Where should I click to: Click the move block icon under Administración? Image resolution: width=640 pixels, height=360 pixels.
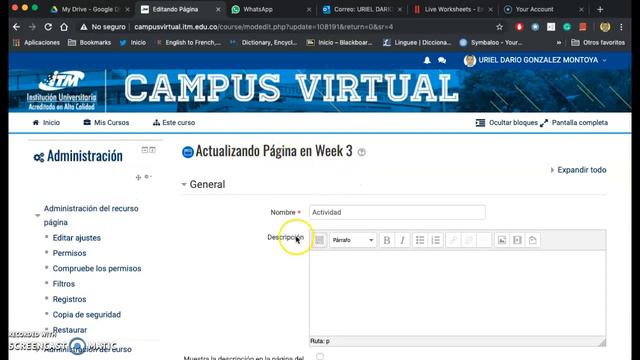click(138, 177)
